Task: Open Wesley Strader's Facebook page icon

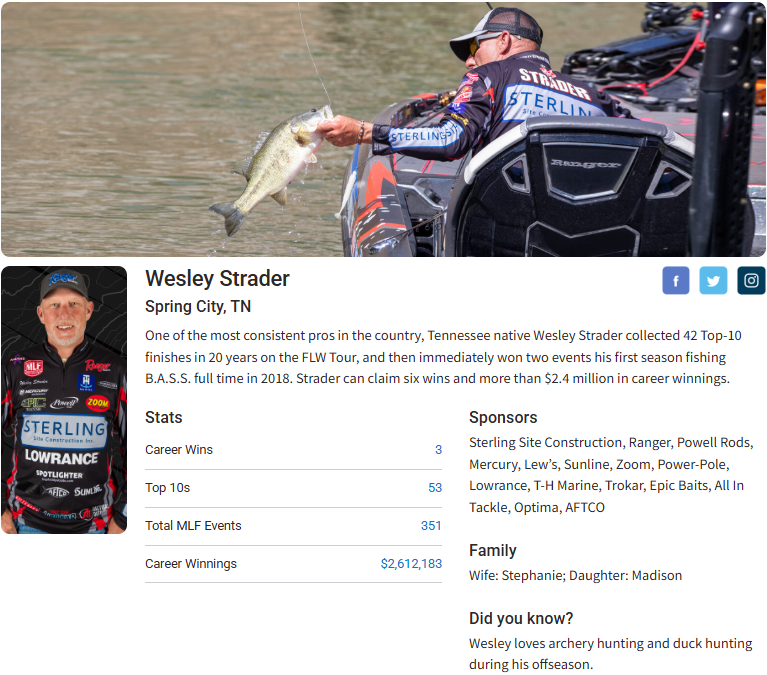Action: [676, 281]
